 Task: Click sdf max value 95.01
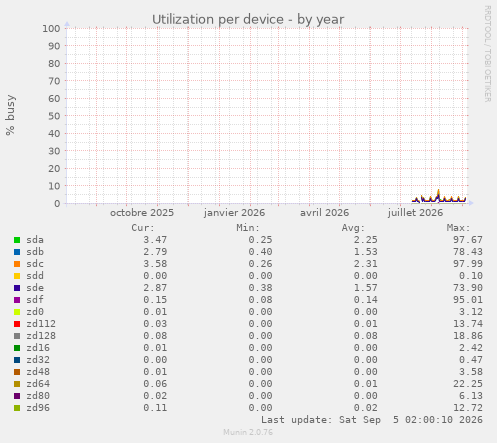pos(468,300)
